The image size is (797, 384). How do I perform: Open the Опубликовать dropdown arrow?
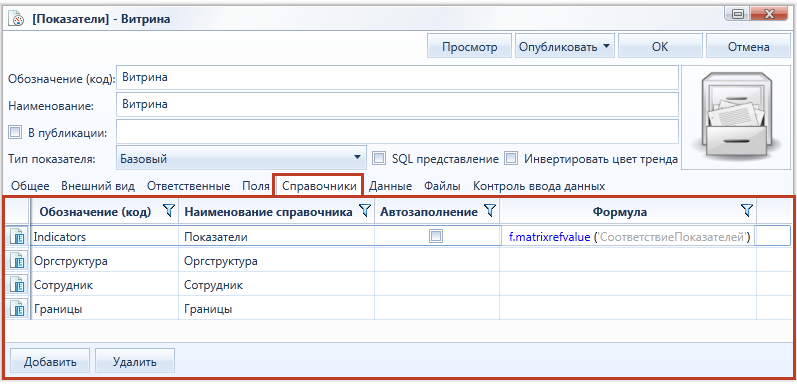tap(606, 47)
